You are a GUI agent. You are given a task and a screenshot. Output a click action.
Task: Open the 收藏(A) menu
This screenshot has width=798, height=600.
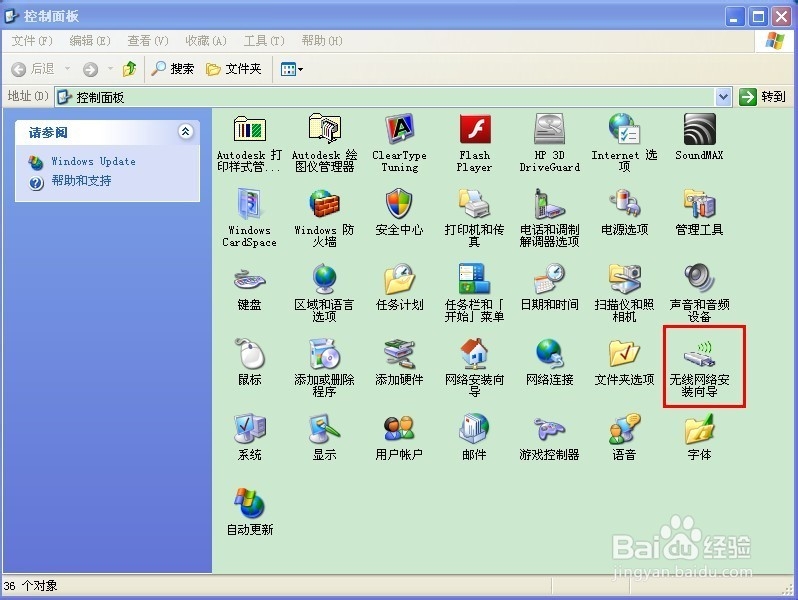pos(206,41)
